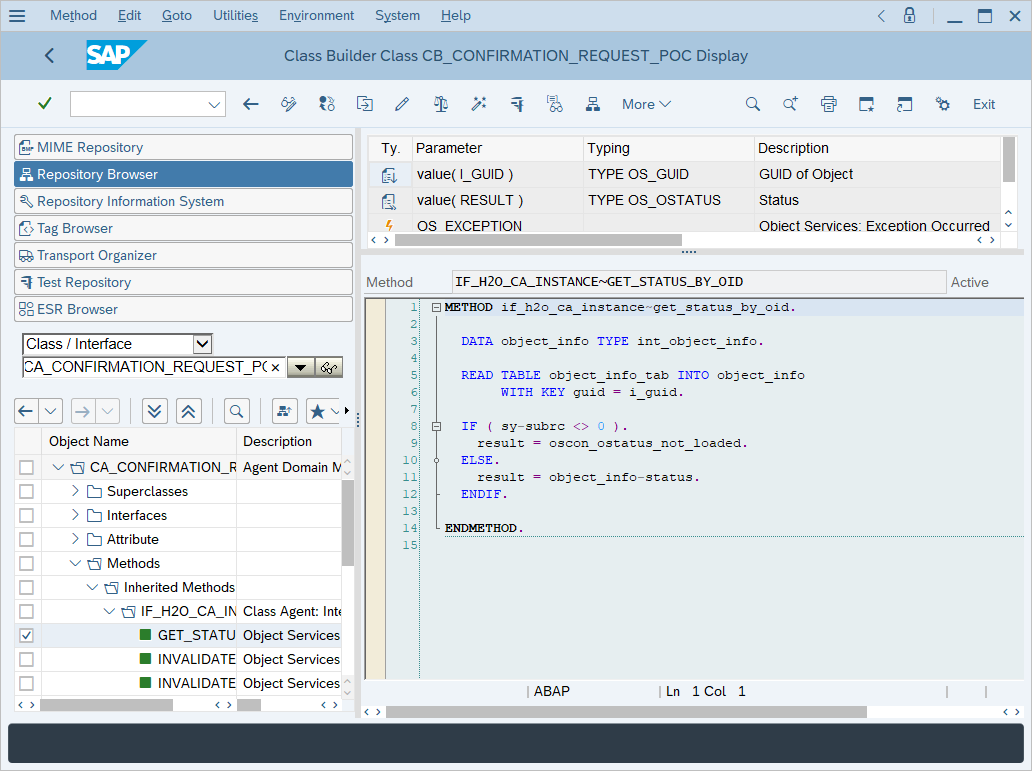1032x771 pixels.
Task: Click the balance scale Check icon
Action: 440,104
